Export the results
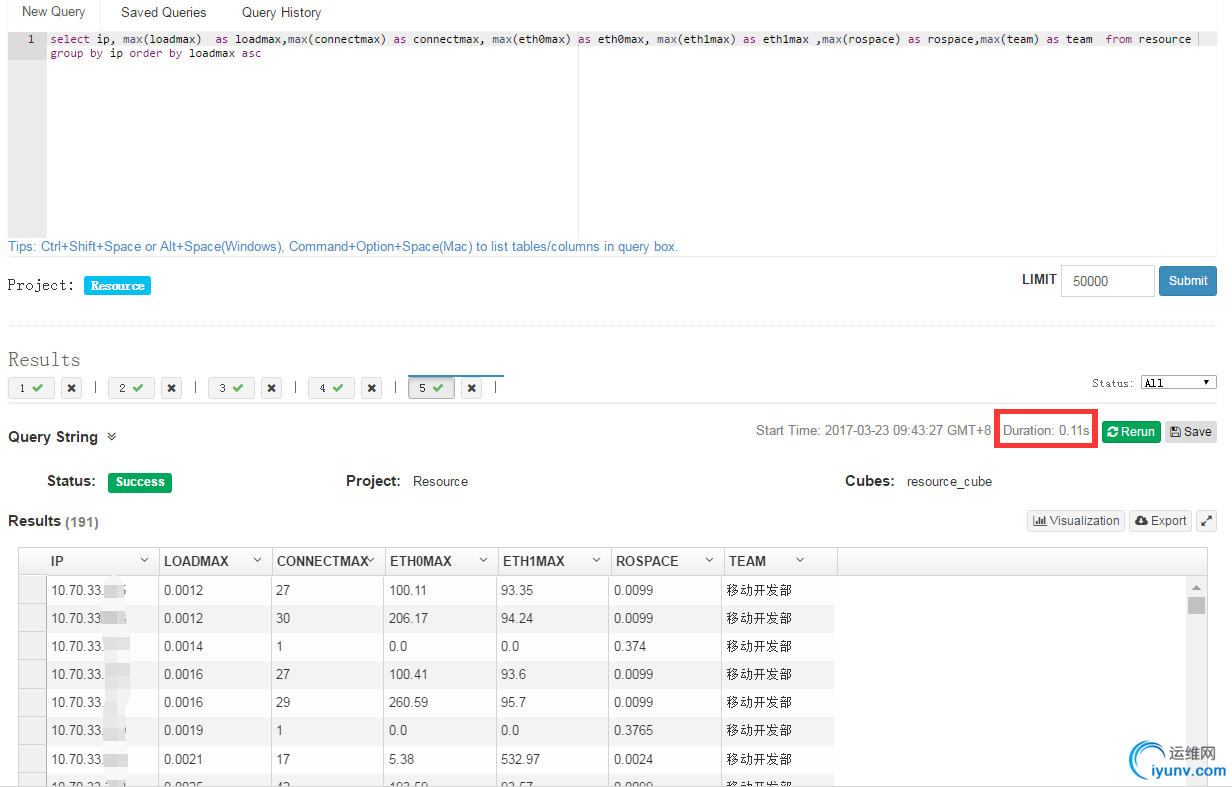Viewport: 1232px width, 787px height. [1160, 521]
